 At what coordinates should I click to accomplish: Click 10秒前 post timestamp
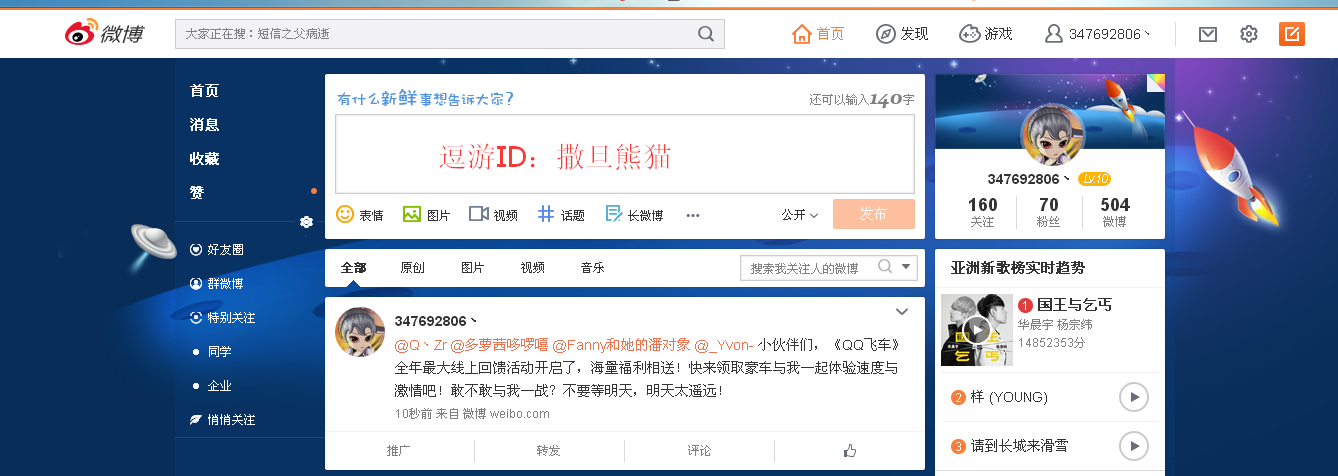[x=413, y=413]
